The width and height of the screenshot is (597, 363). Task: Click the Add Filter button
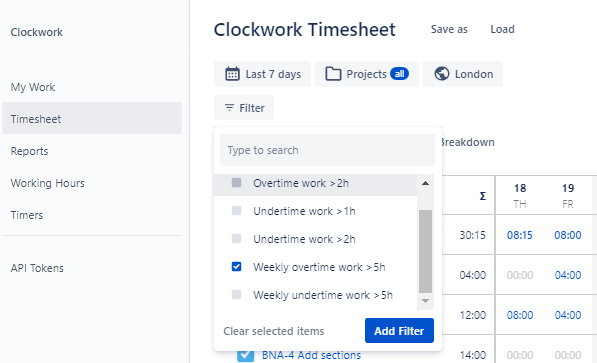coord(399,331)
